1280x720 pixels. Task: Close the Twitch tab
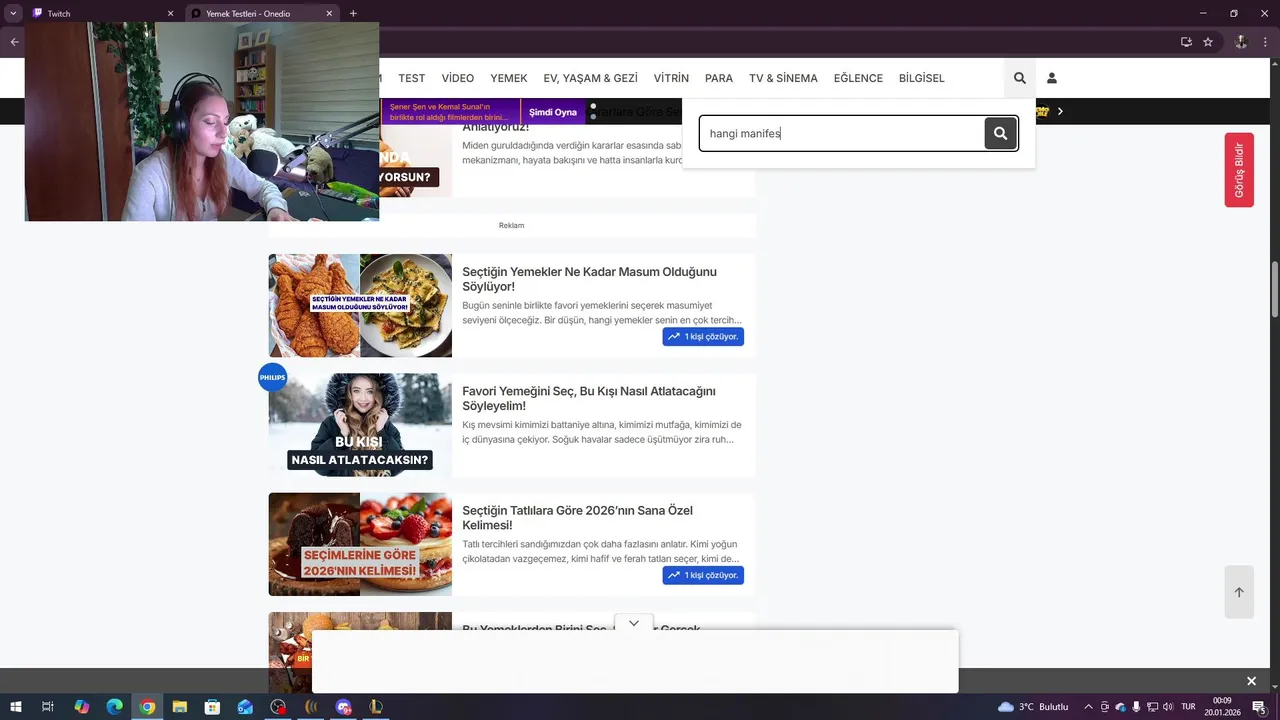click(x=170, y=13)
